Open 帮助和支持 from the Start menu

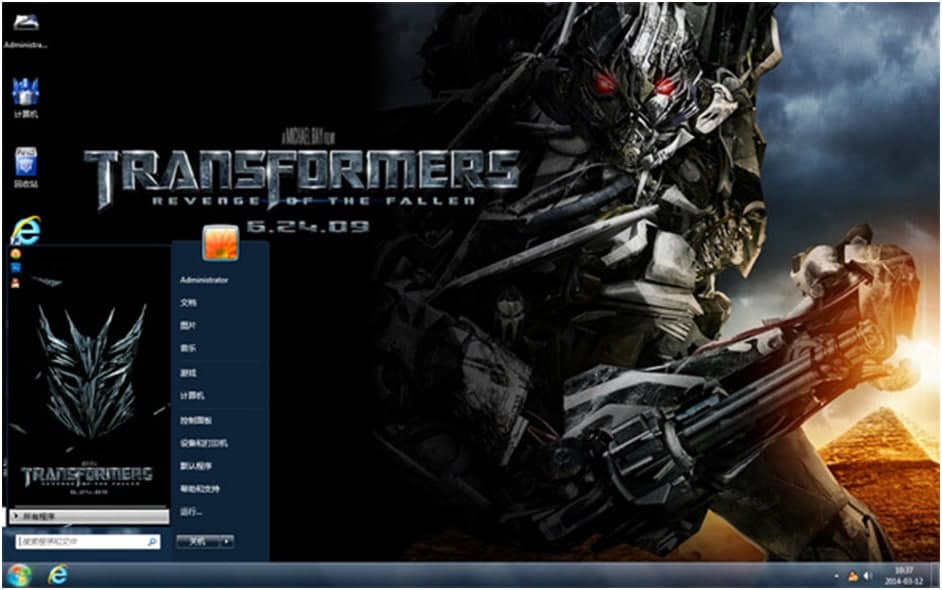(200, 489)
